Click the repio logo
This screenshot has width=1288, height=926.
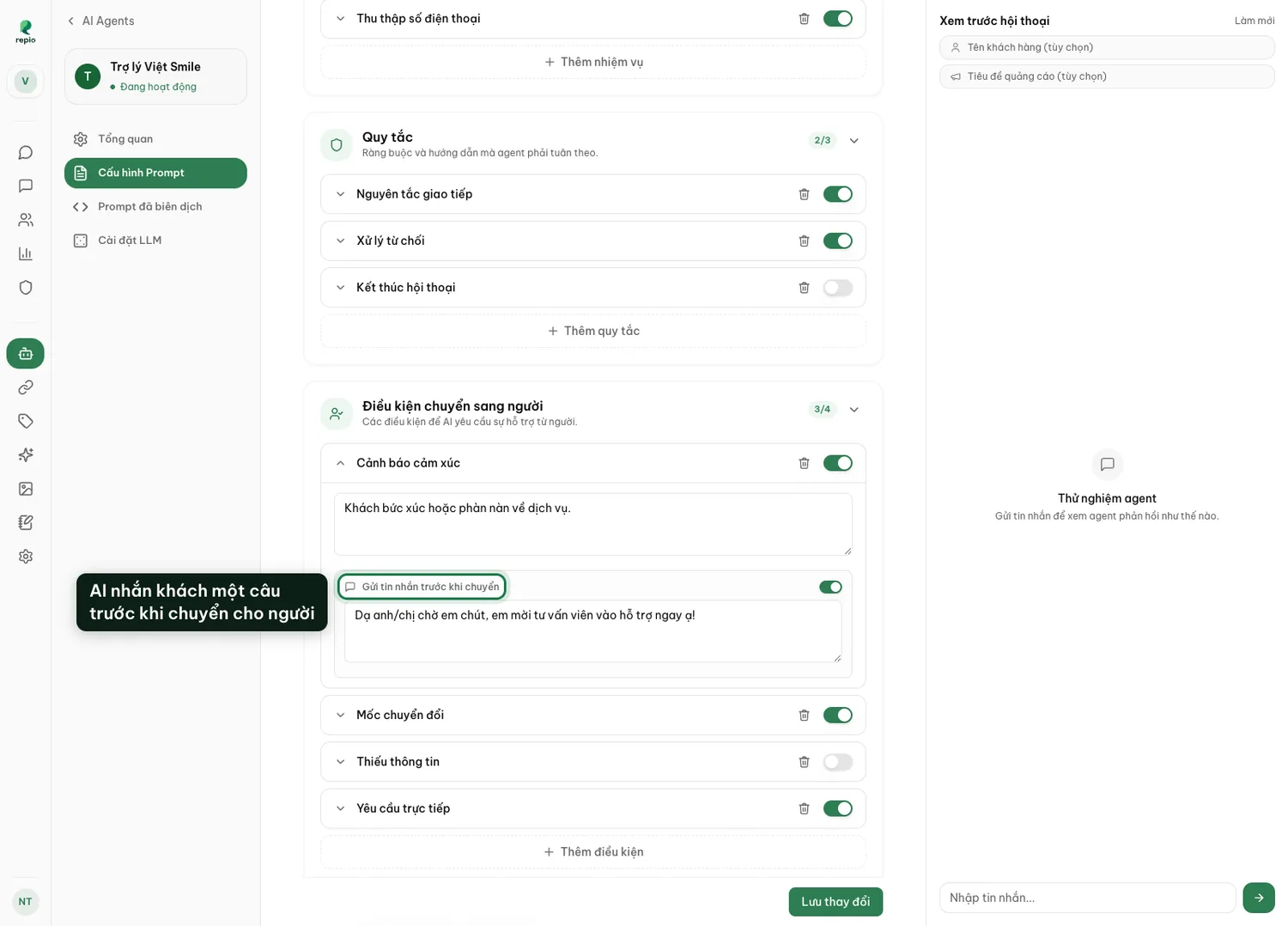pyautogui.click(x=26, y=32)
